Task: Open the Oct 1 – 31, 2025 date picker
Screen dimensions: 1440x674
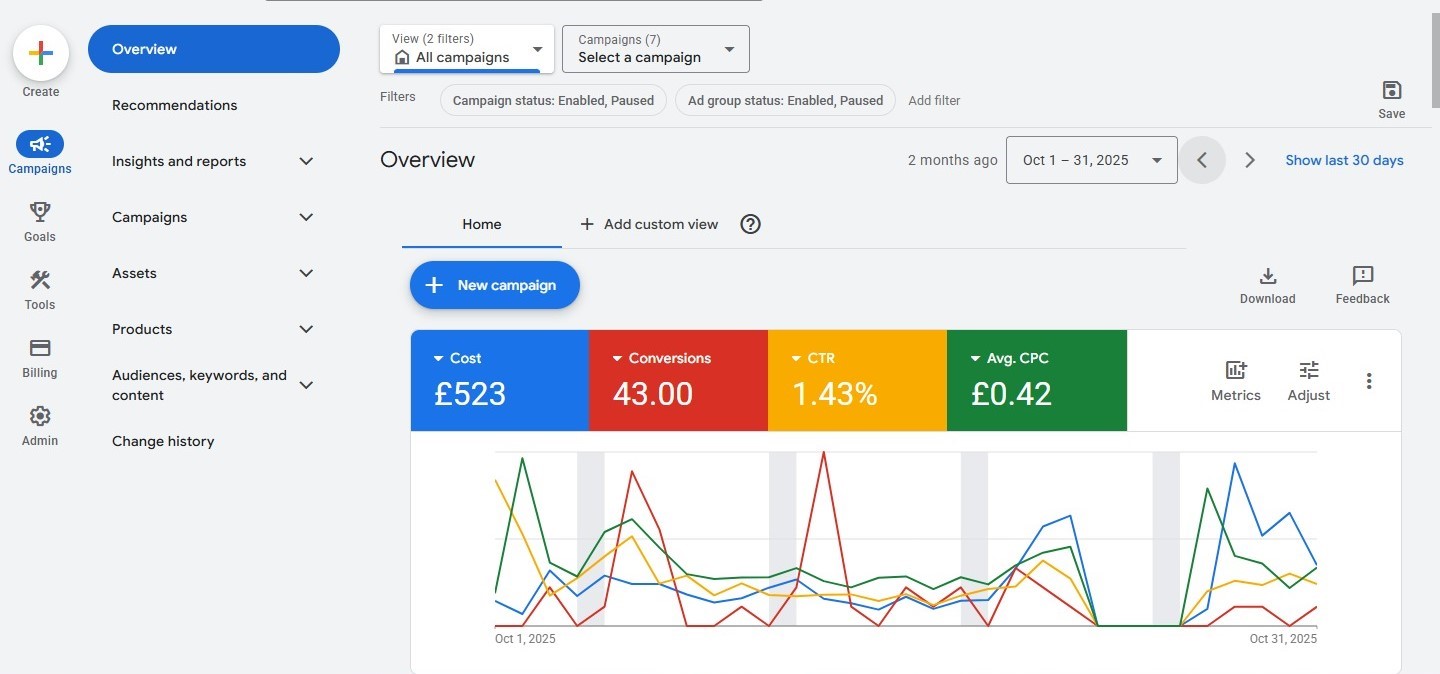Action: [1091, 160]
